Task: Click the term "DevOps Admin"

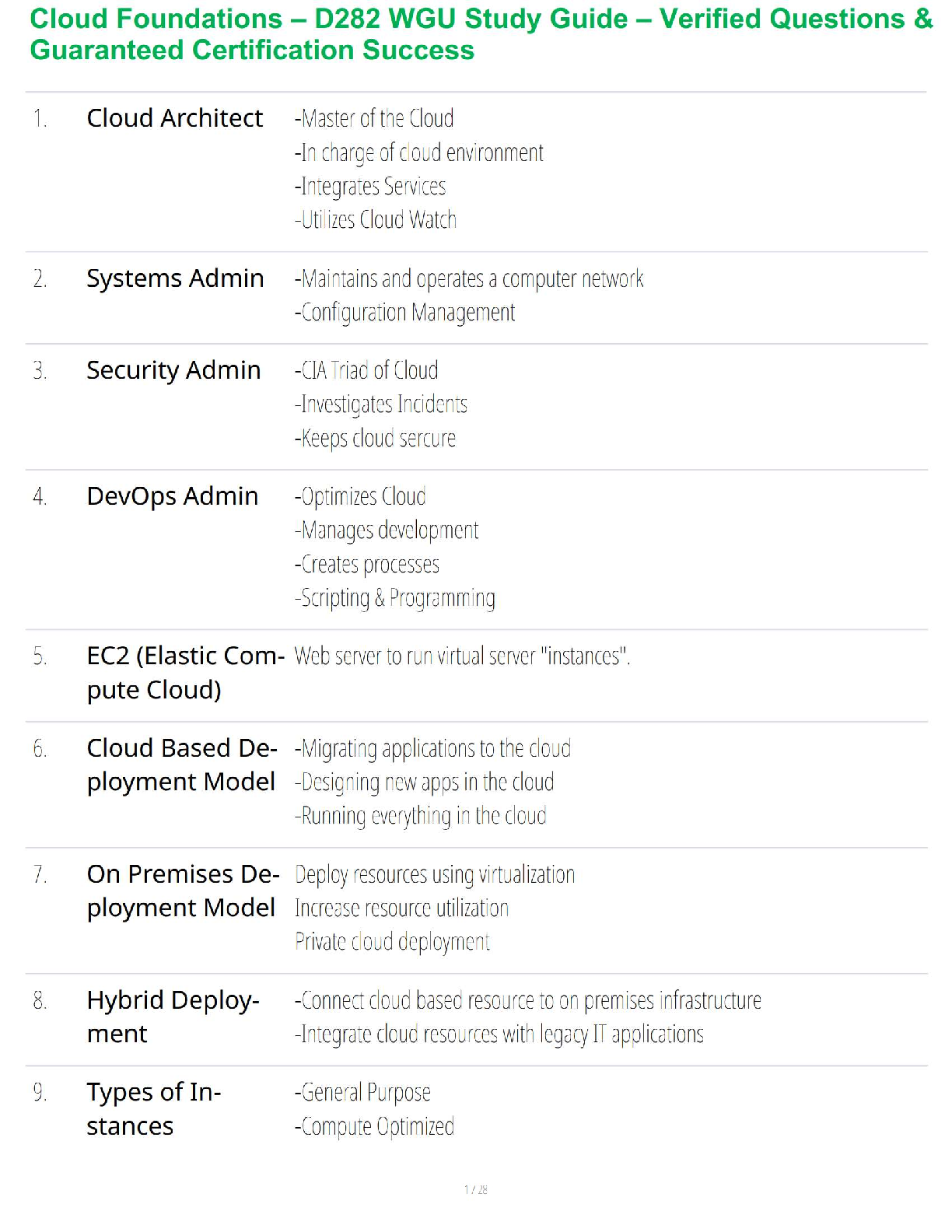Action: pos(172,496)
